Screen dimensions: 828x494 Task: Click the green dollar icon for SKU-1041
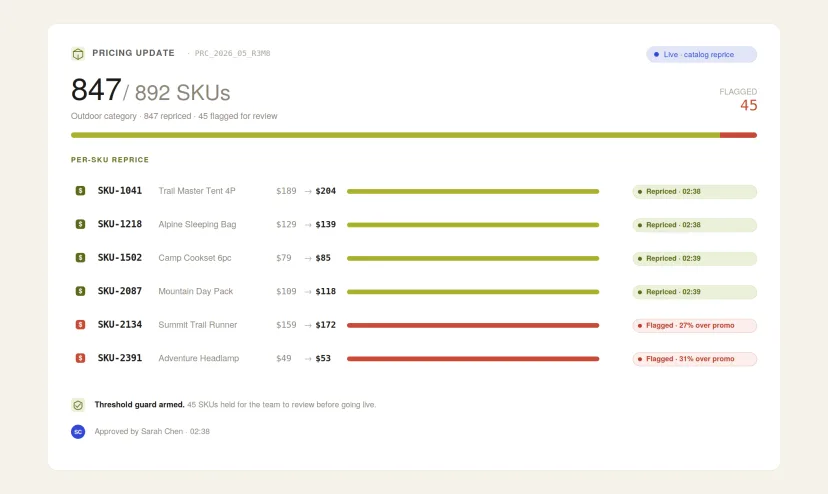[80, 191]
